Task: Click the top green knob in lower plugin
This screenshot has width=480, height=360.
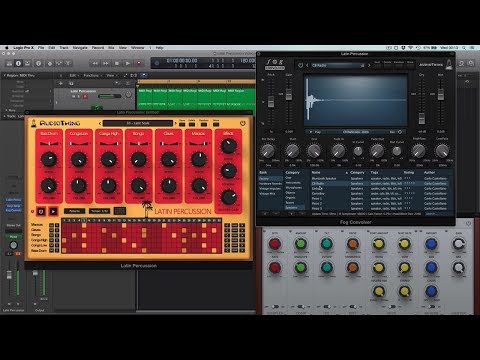Action: click(x=301, y=244)
